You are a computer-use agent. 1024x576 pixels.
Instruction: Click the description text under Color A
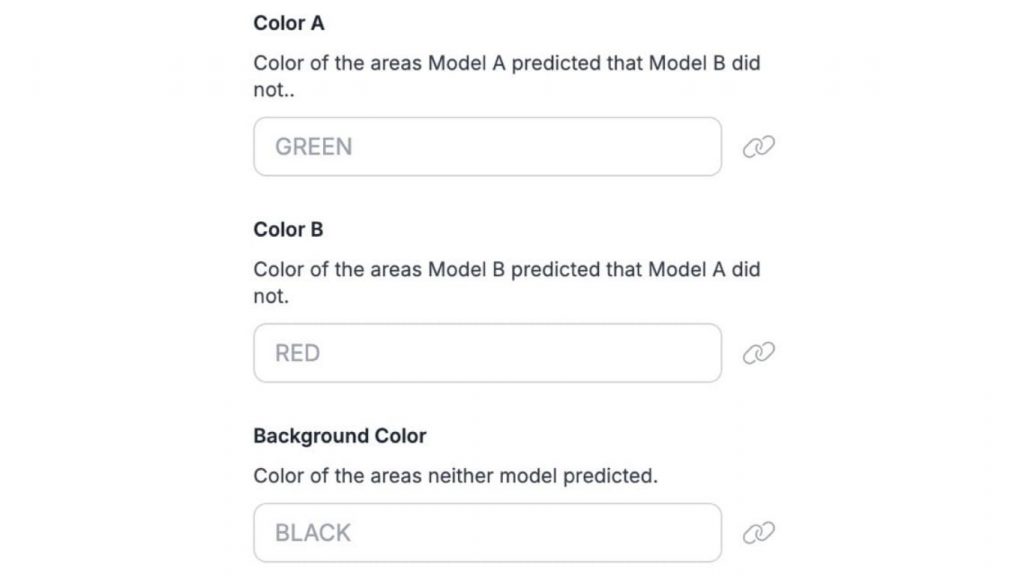(x=506, y=64)
